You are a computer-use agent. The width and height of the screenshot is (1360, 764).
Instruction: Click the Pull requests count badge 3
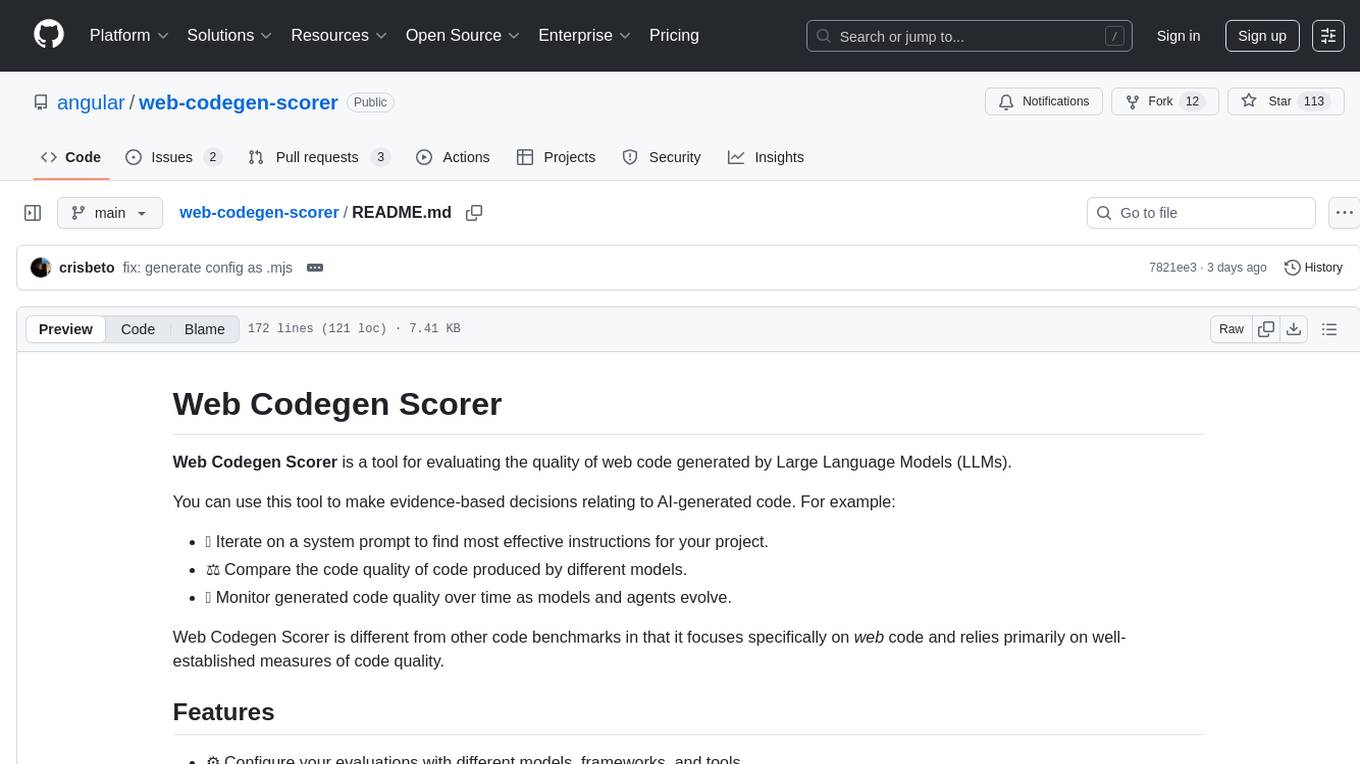pos(380,157)
